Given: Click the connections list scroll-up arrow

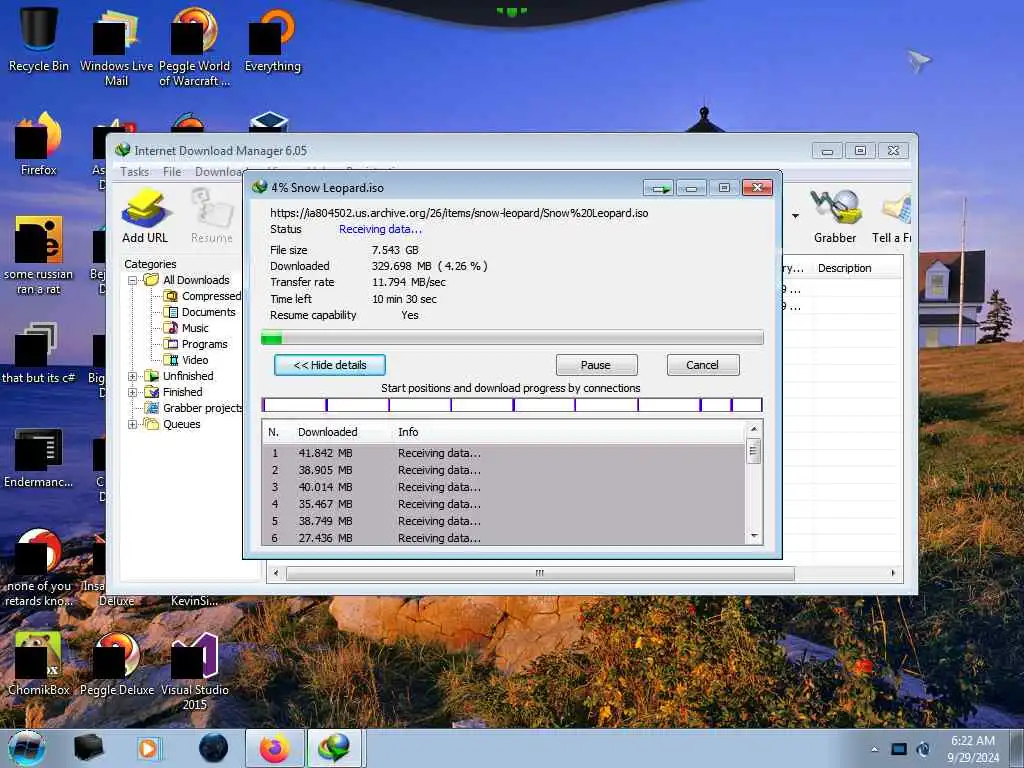Looking at the screenshot, I should [x=754, y=429].
